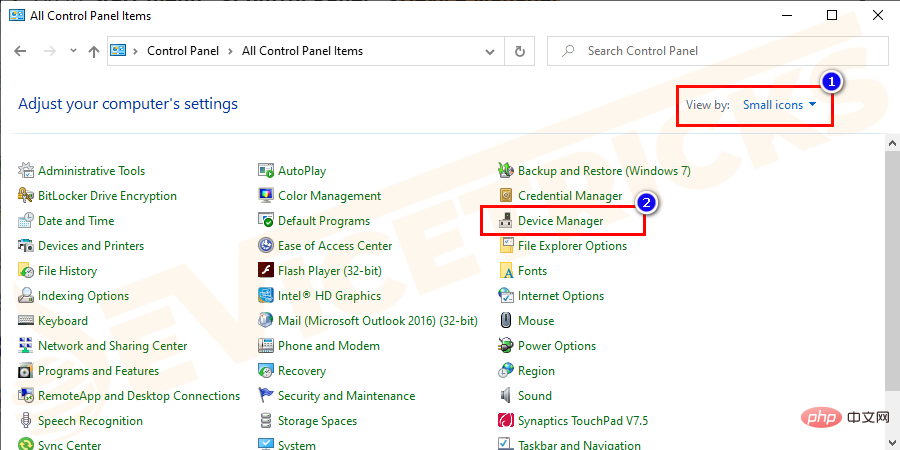Refresh the Control Panel view

(519, 51)
